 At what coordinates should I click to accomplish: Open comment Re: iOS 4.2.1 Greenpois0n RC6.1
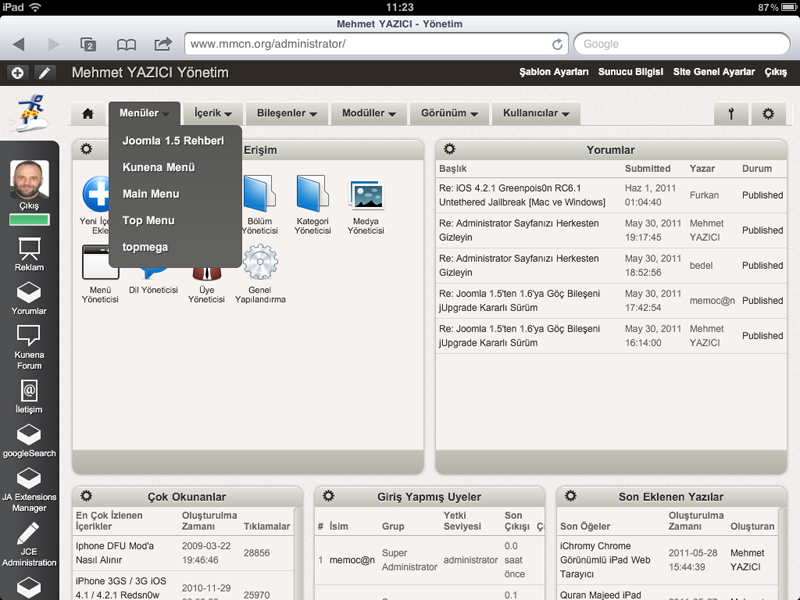pyautogui.click(x=522, y=195)
